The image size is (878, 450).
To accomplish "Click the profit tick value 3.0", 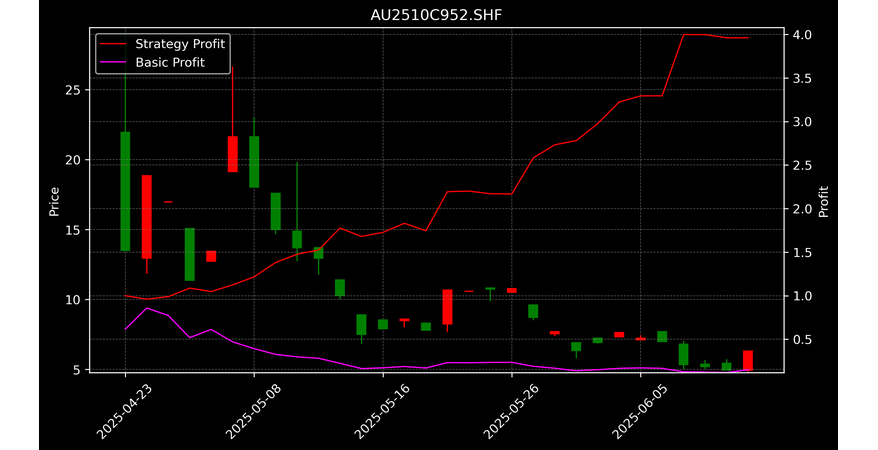I will [801, 122].
